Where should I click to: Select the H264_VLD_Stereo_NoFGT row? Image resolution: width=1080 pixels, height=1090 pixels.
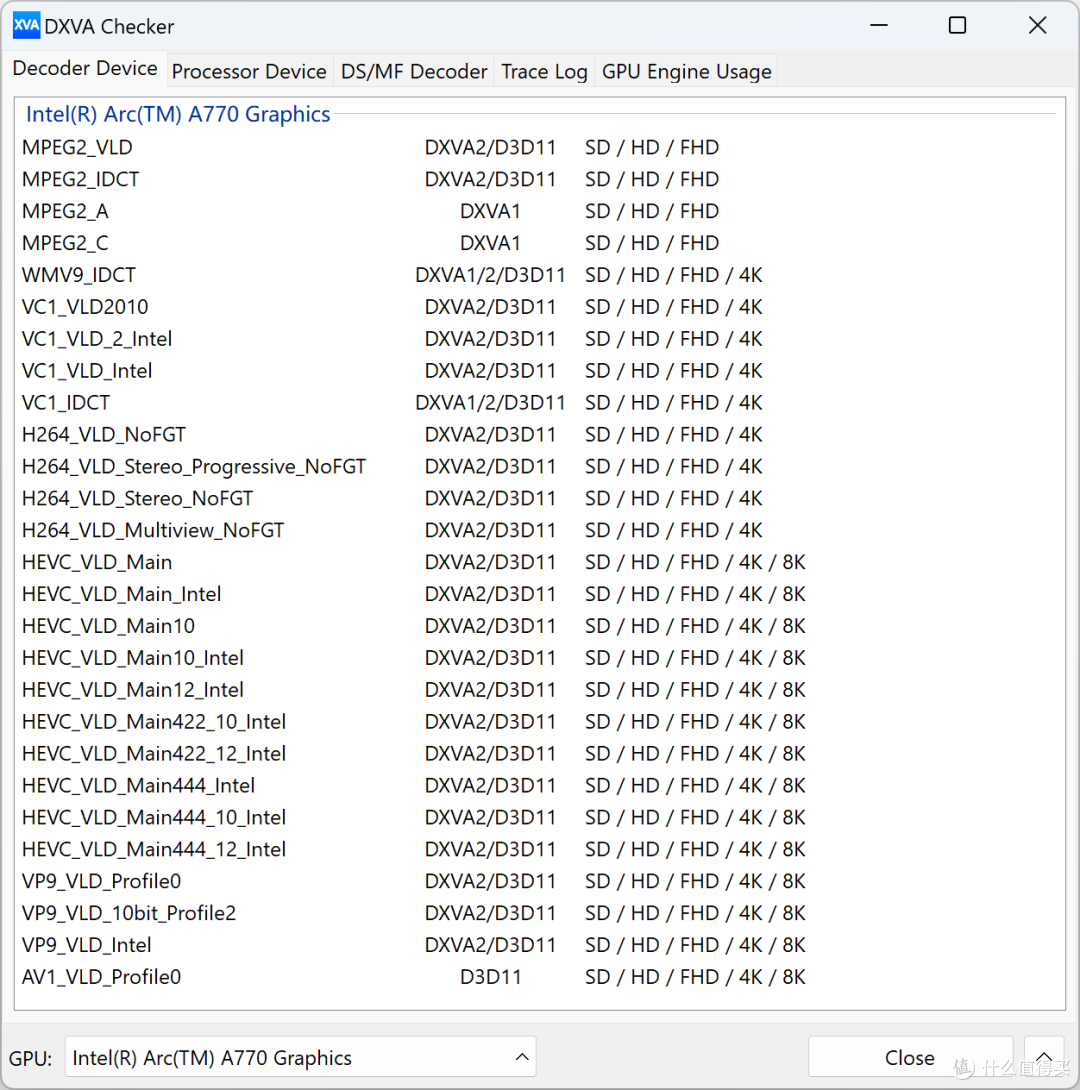(x=539, y=499)
